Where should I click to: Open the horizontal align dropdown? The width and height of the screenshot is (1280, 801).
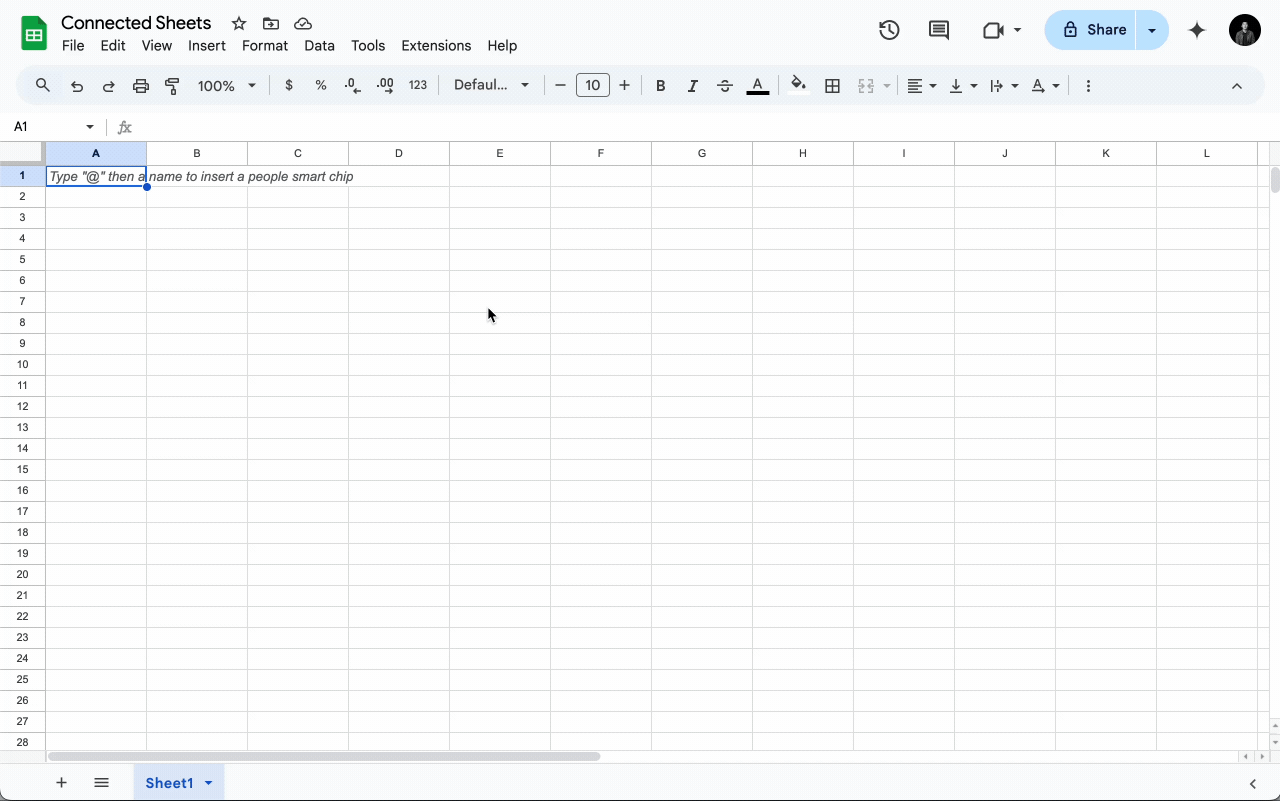[919, 85]
